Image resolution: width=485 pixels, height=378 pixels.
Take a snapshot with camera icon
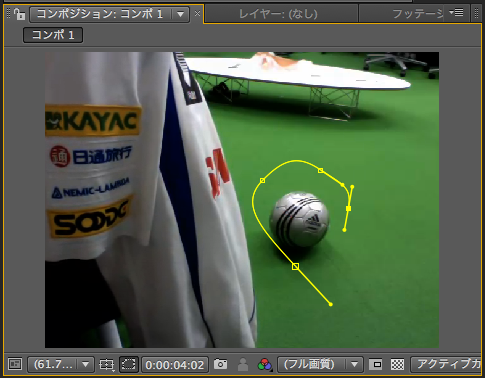pos(220,364)
